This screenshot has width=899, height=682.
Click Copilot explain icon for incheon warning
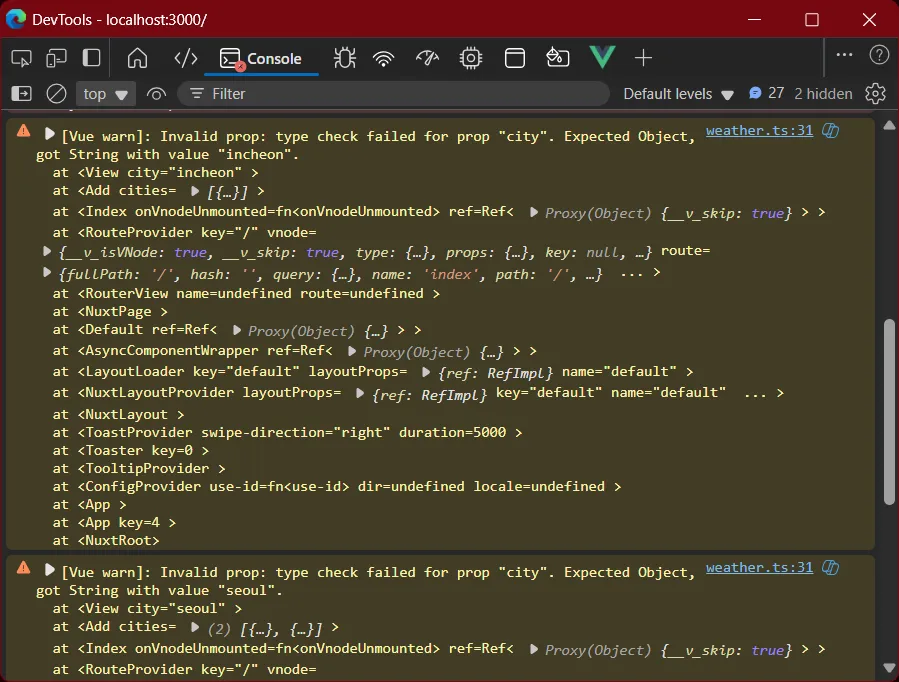click(x=830, y=131)
